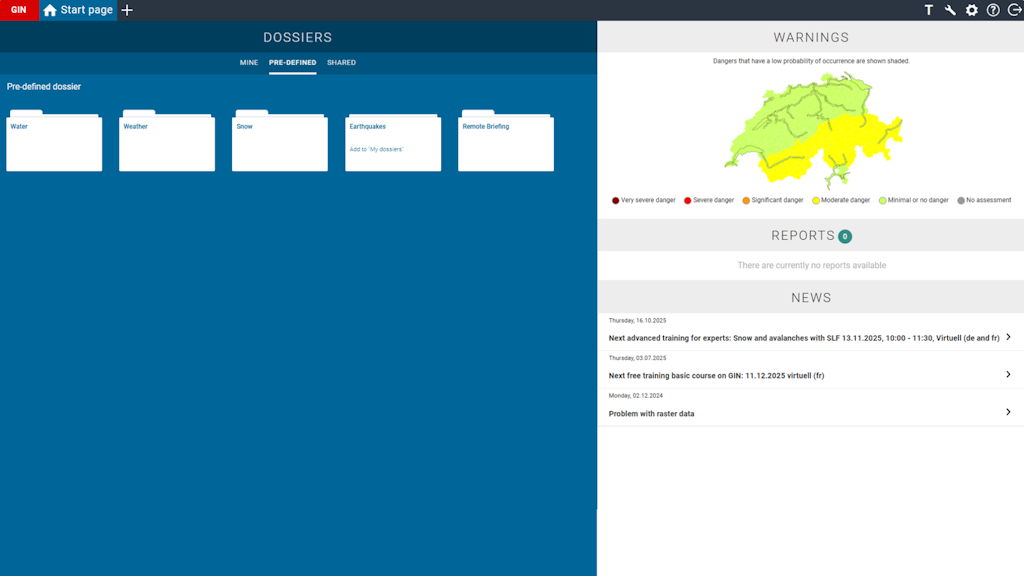Click the green Reports count badge
The image size is (1024, 576).
[846, 236]
